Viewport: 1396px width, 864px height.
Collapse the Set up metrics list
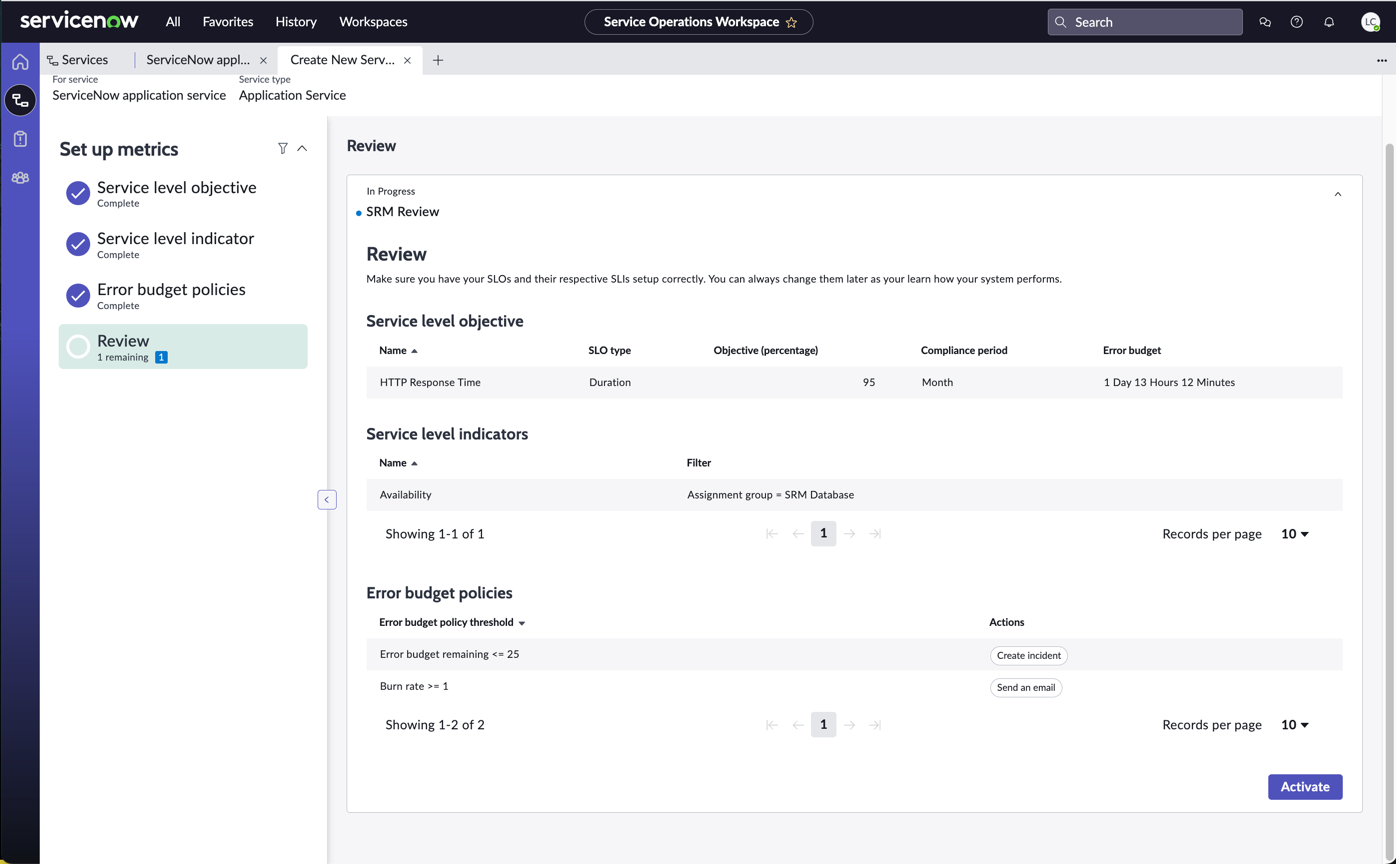[302, 148]
